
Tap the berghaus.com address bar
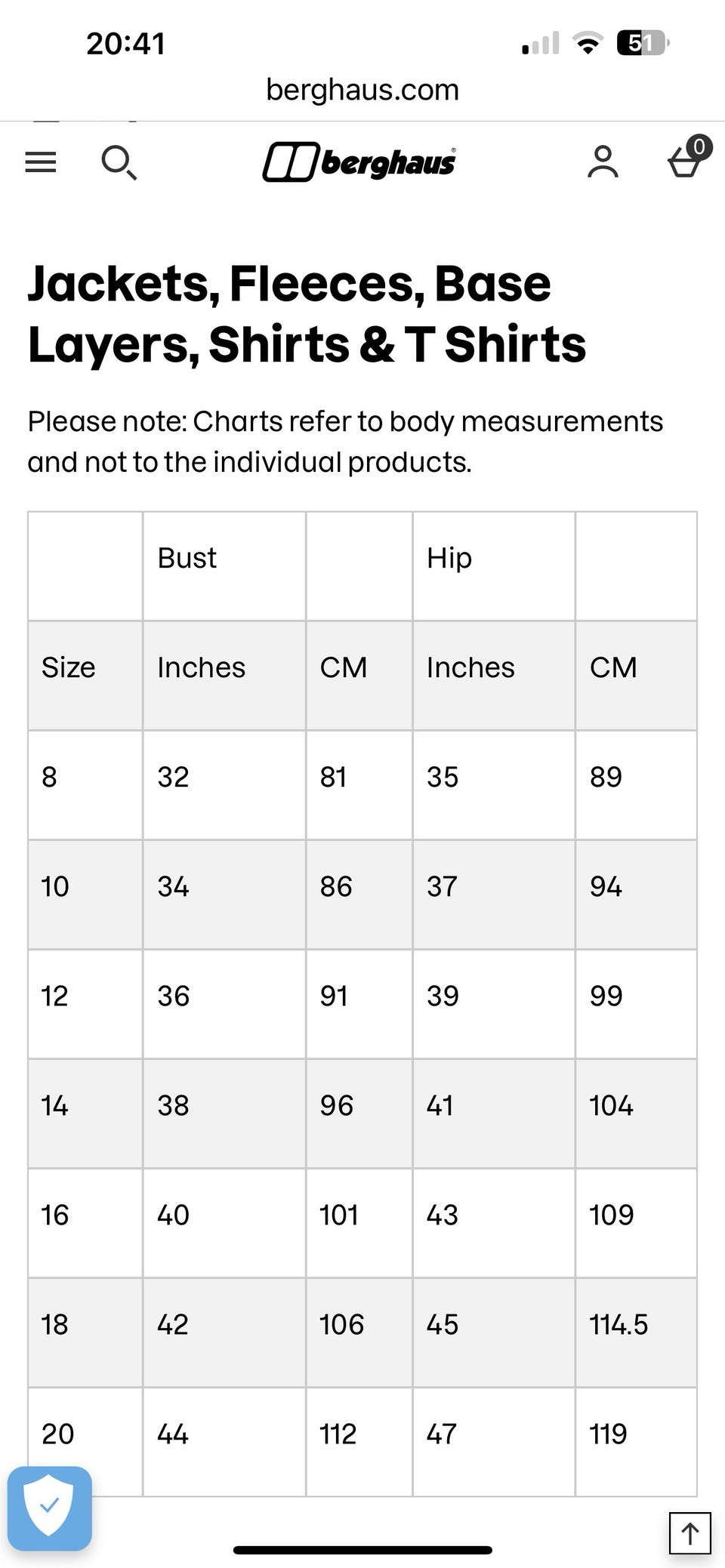point(362,90)
